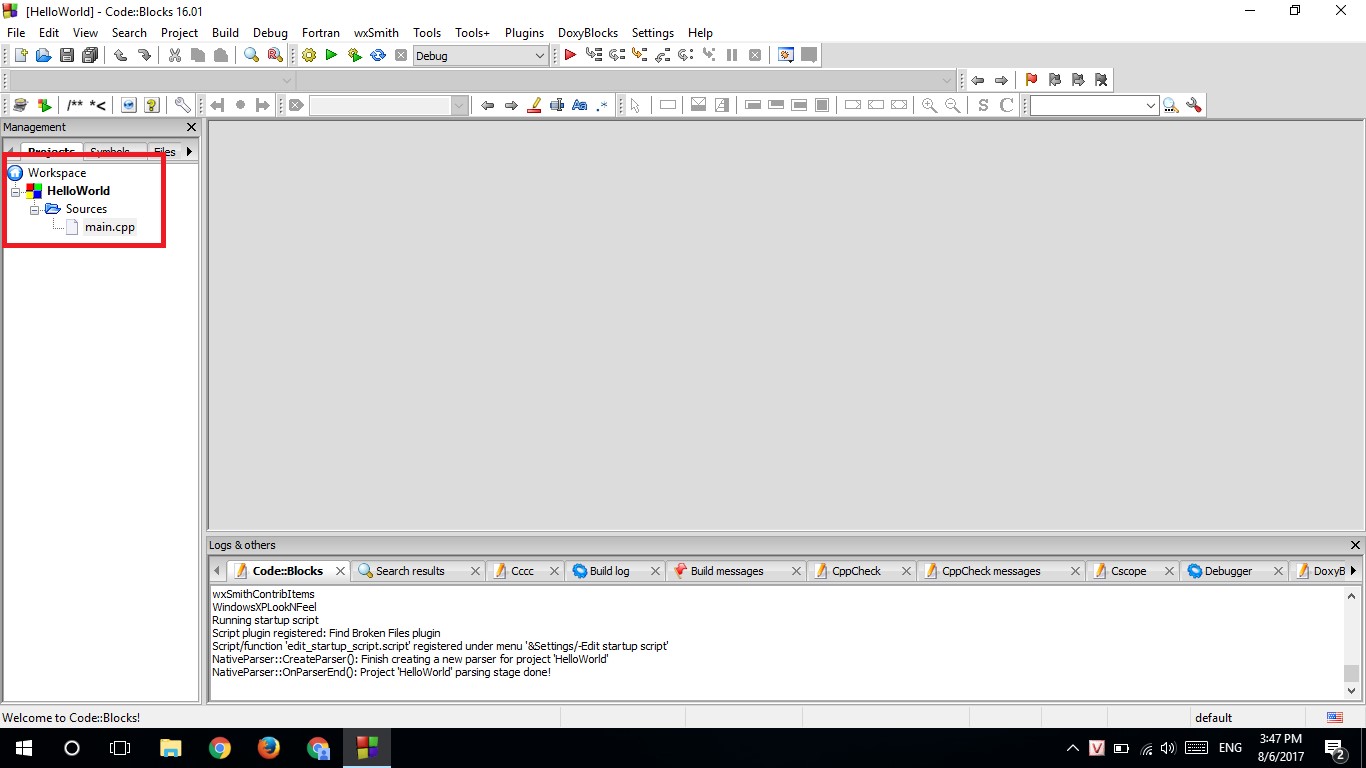Click the Stop debugger icon
1366x768 pixels.
[755, 56]
